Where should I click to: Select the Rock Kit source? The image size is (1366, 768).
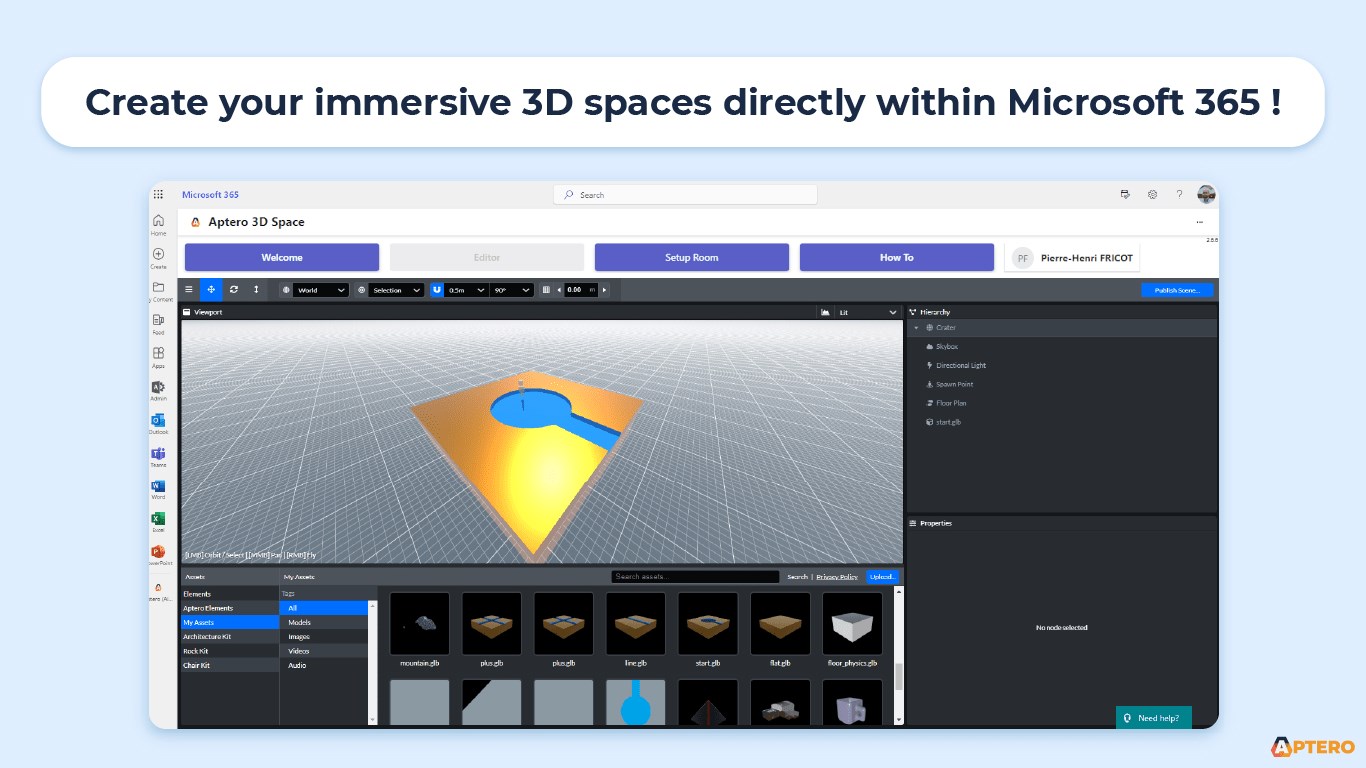[x=230, y=651]
